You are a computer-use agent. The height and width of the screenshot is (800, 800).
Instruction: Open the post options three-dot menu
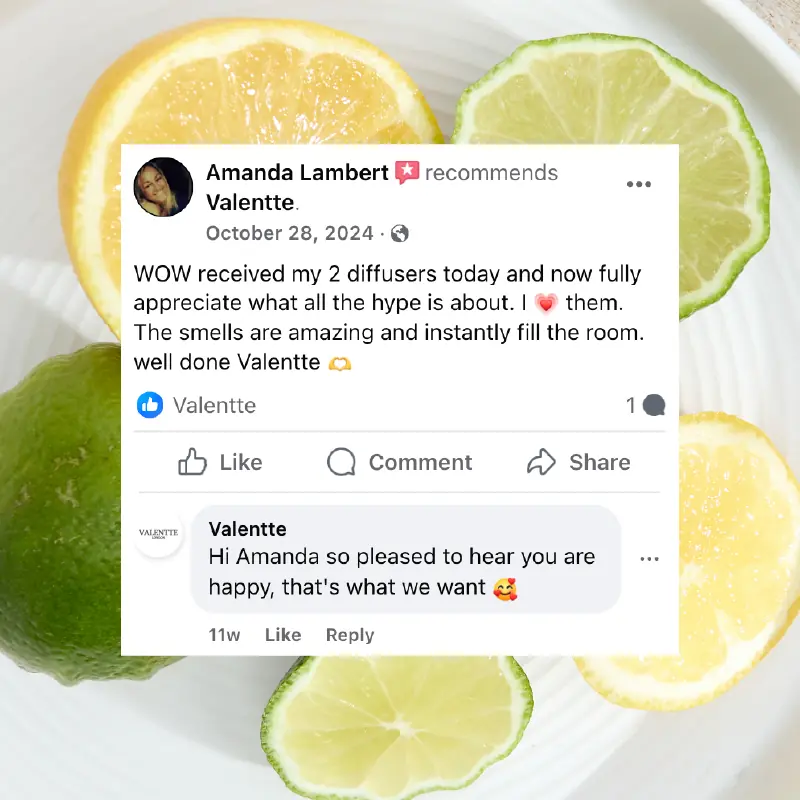(x=639, y=184)
